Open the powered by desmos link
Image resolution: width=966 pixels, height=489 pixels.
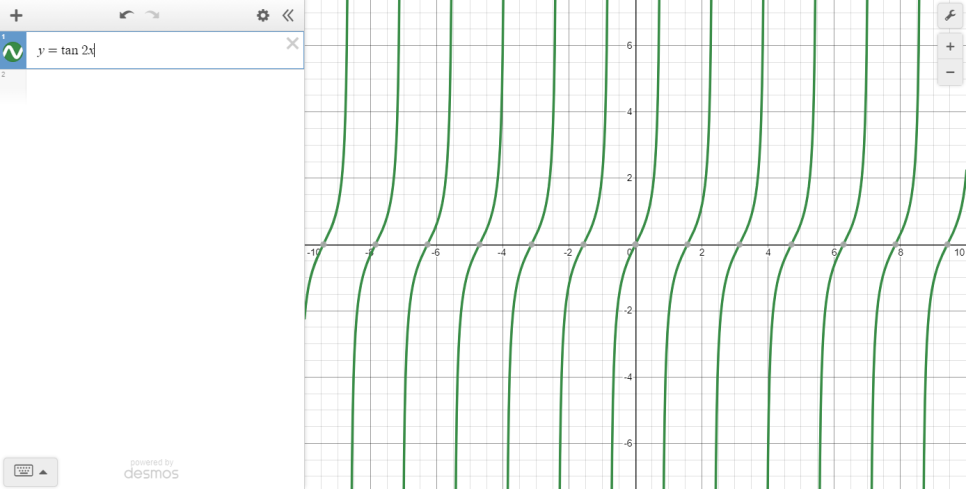pos(152,469)
